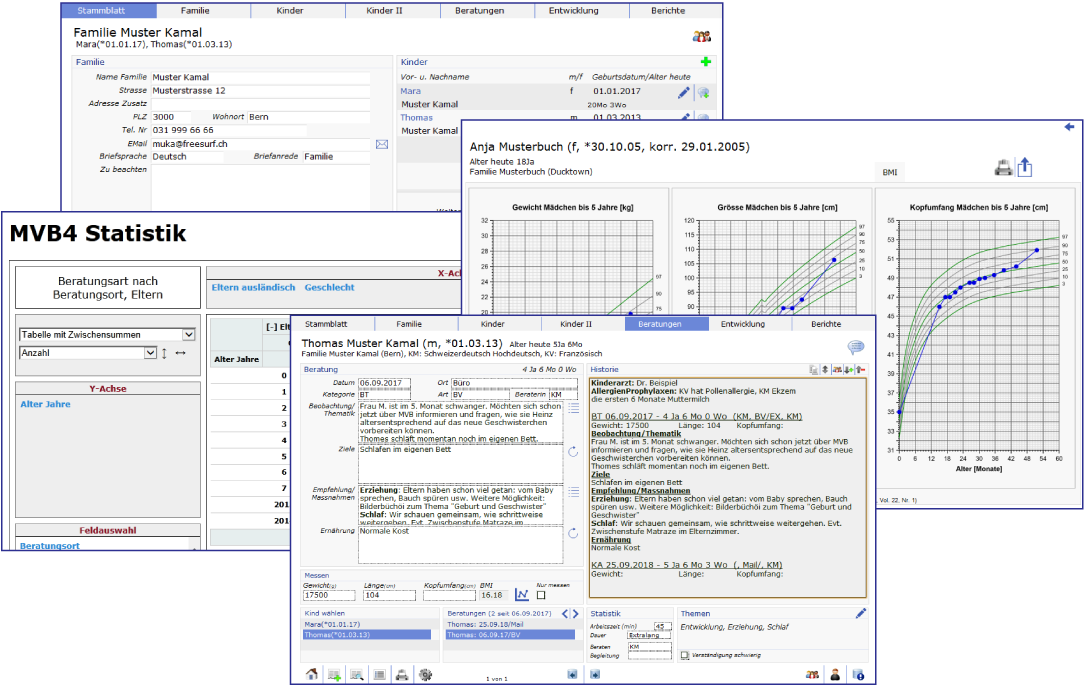Switch to the Familie tab in top Stammblatt window
1085x687 pixels.
195,10
